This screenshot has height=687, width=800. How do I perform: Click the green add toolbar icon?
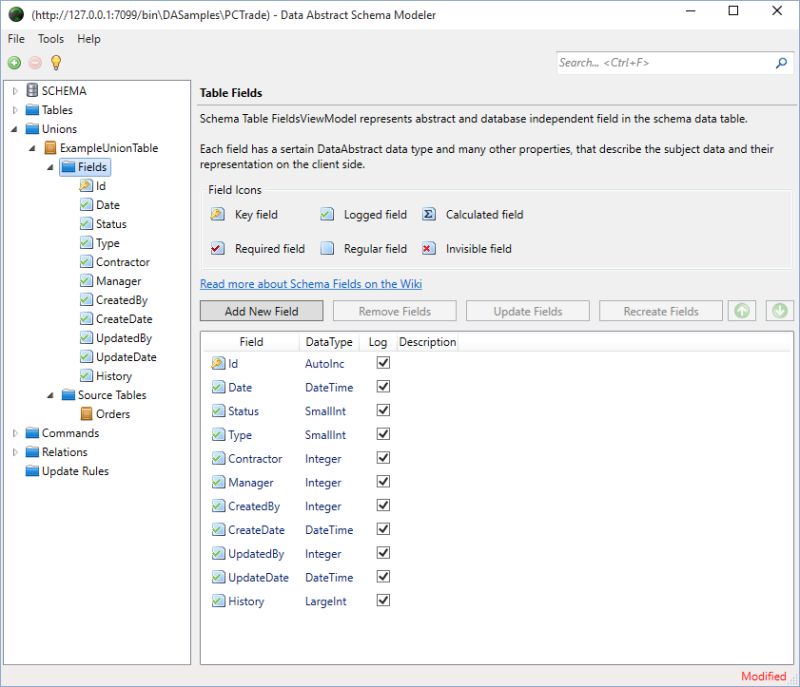tap(14, 63)
